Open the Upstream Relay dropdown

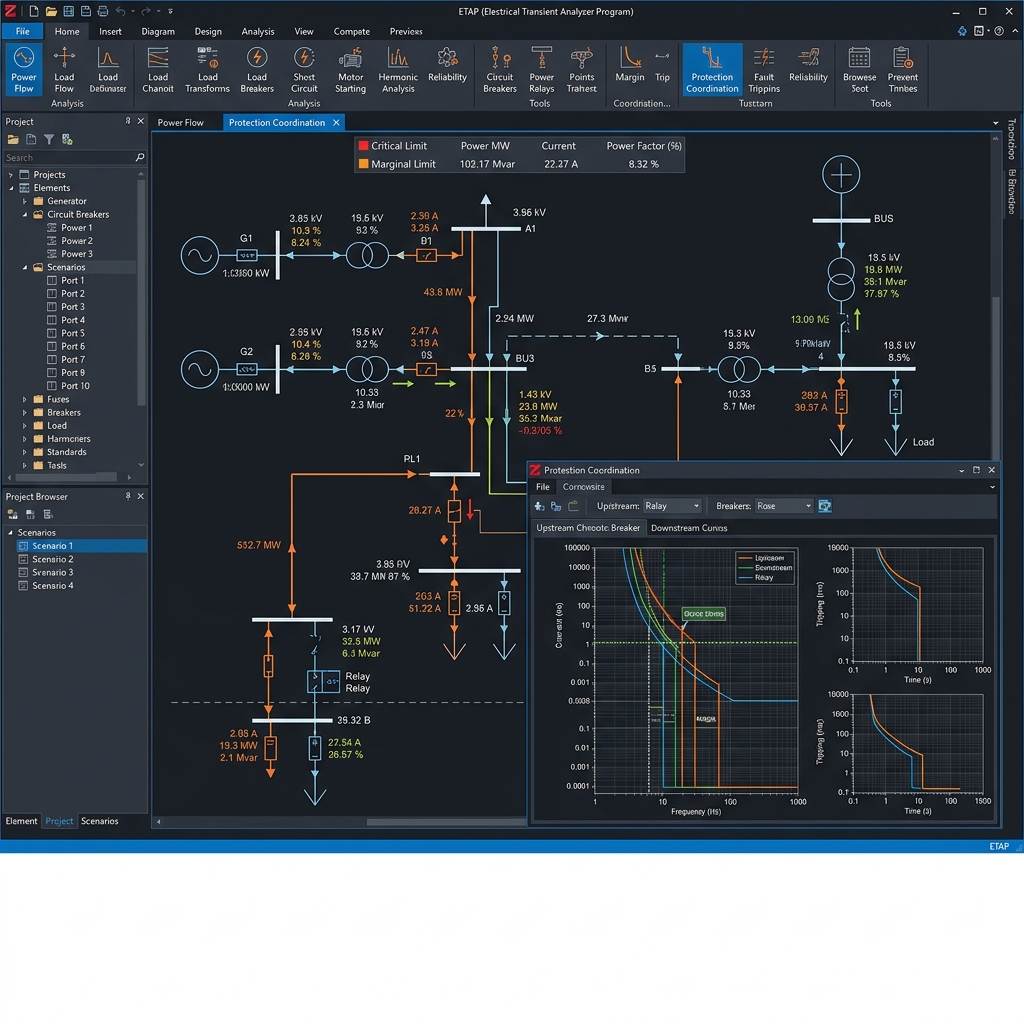tap(672, 506)
